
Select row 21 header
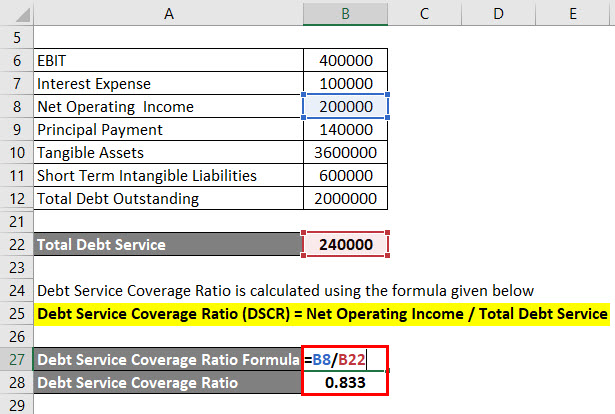pyautogui.click(x=17, y=222)
